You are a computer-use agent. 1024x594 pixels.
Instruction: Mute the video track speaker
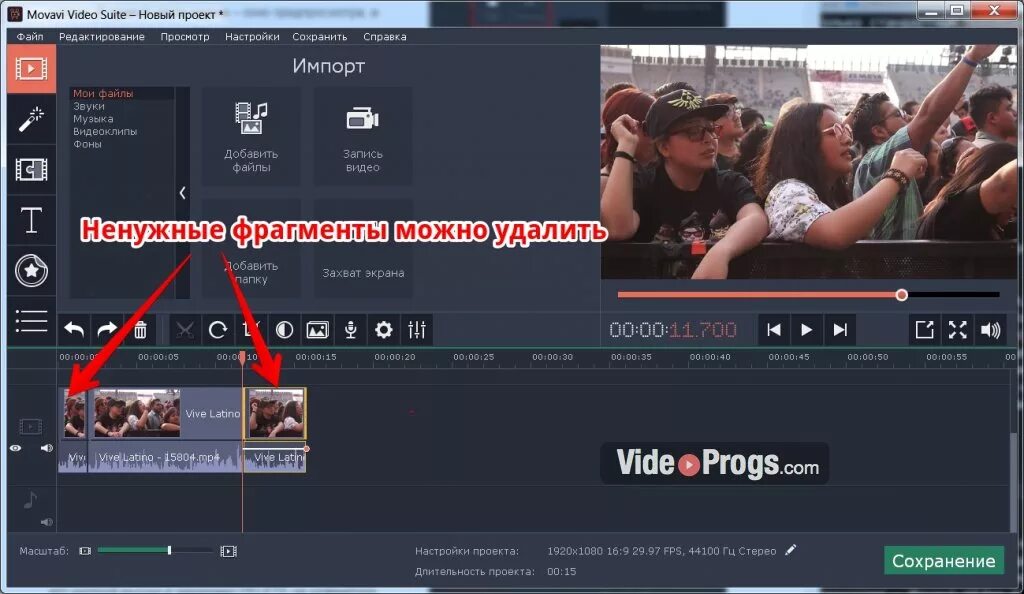46,448
